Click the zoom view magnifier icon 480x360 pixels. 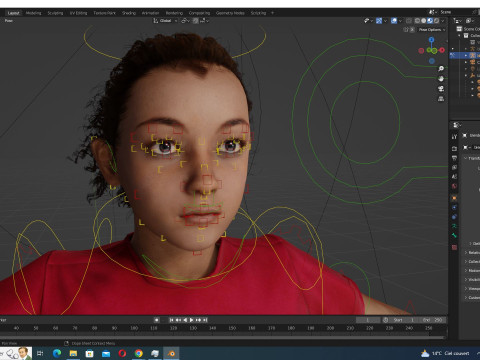point(441,69)
